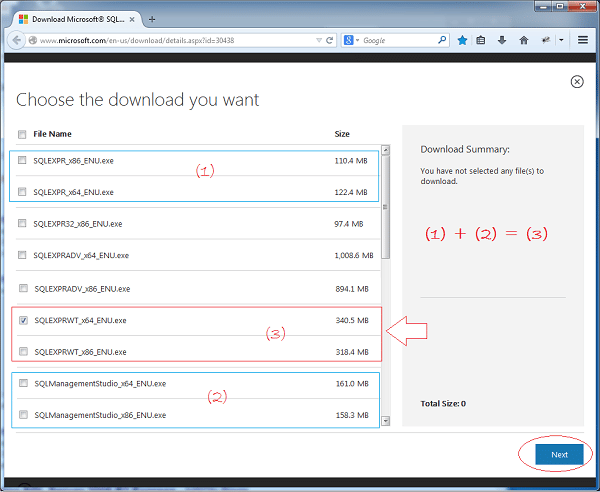Switch to the Download Microsoft SQL tab
600x492 pixels.
(x=77, y=19)
